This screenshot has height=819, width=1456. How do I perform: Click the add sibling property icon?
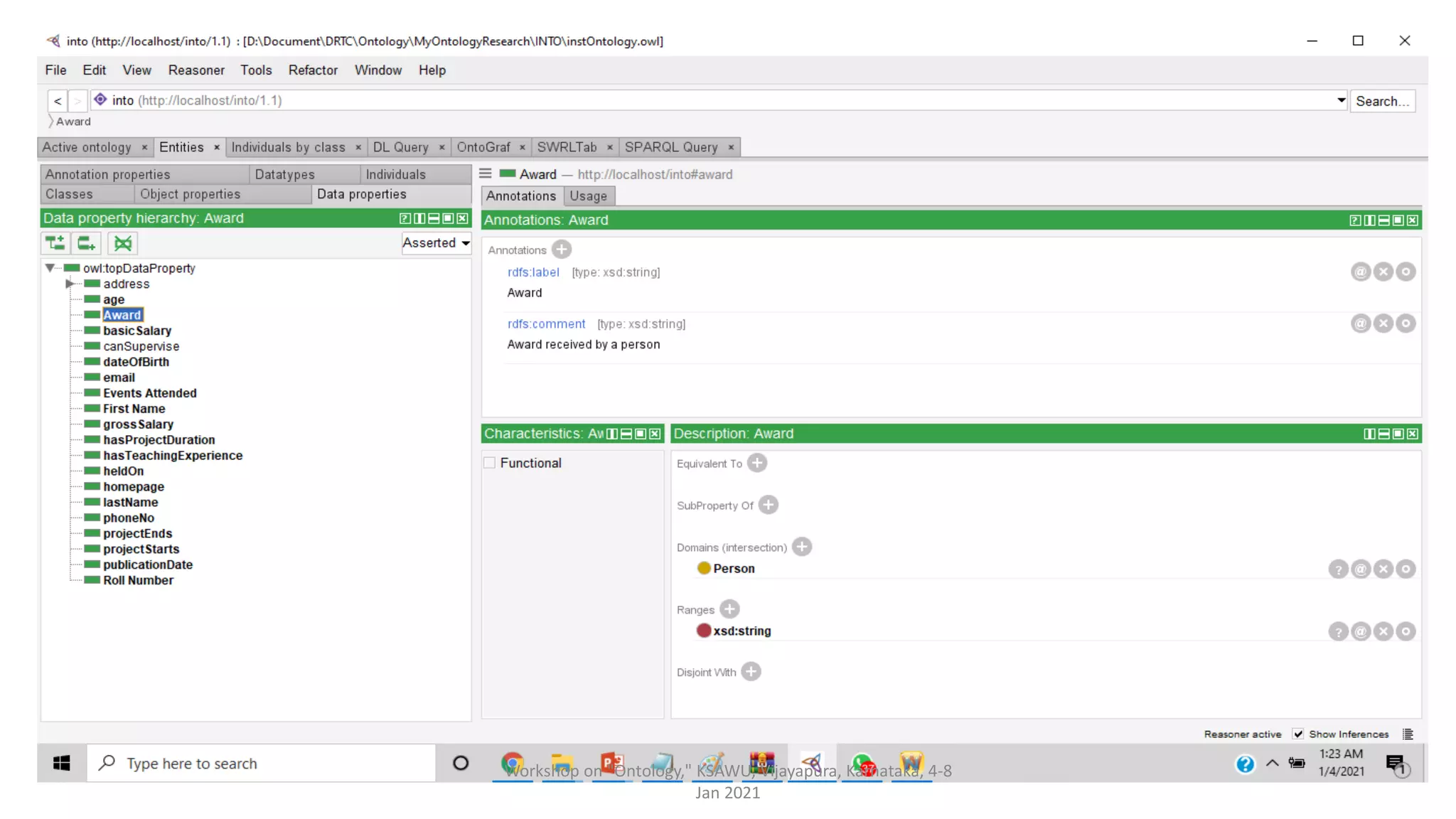[x=86, y=243]
